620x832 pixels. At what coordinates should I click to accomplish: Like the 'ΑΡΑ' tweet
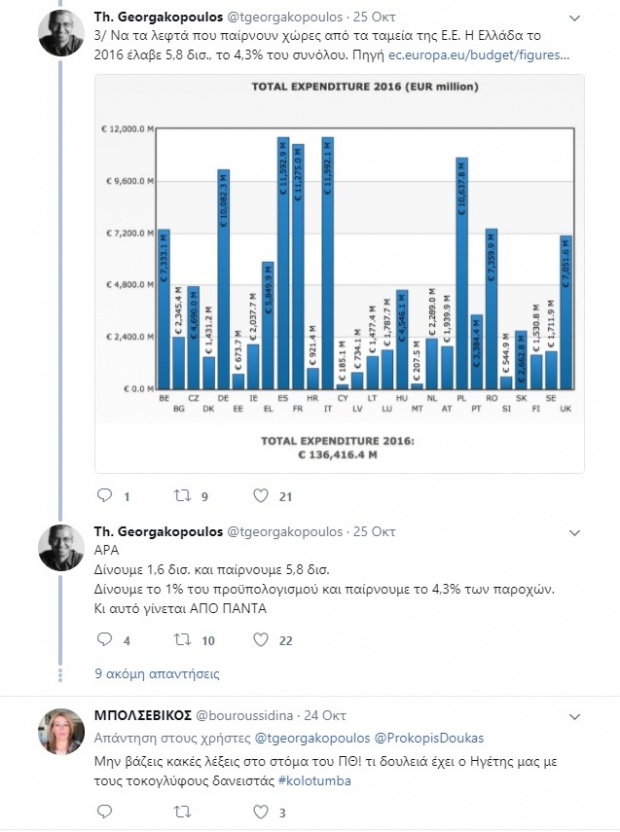point(262,639)
